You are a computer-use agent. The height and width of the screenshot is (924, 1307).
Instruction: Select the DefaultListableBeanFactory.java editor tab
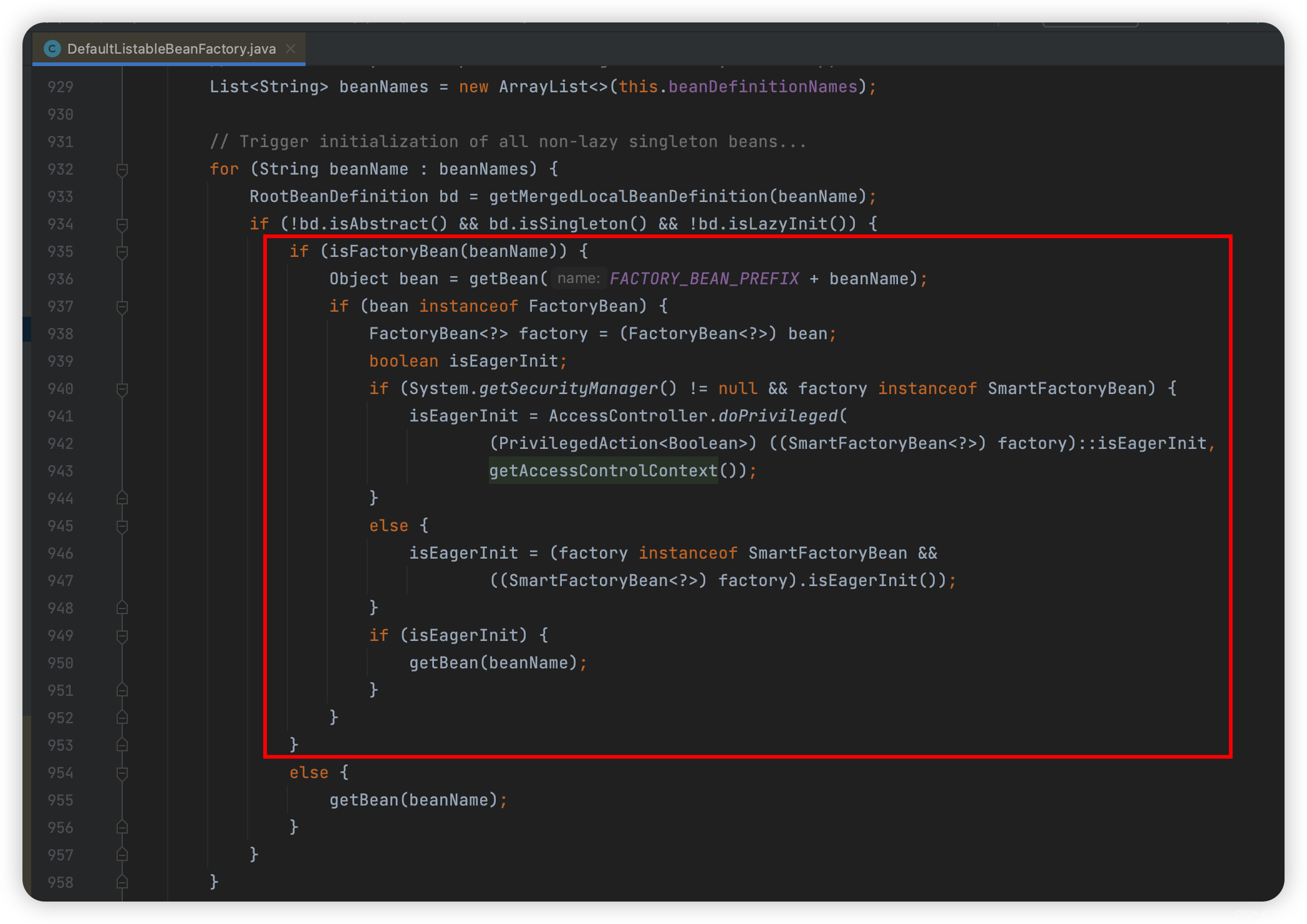(x=171, y=49)
